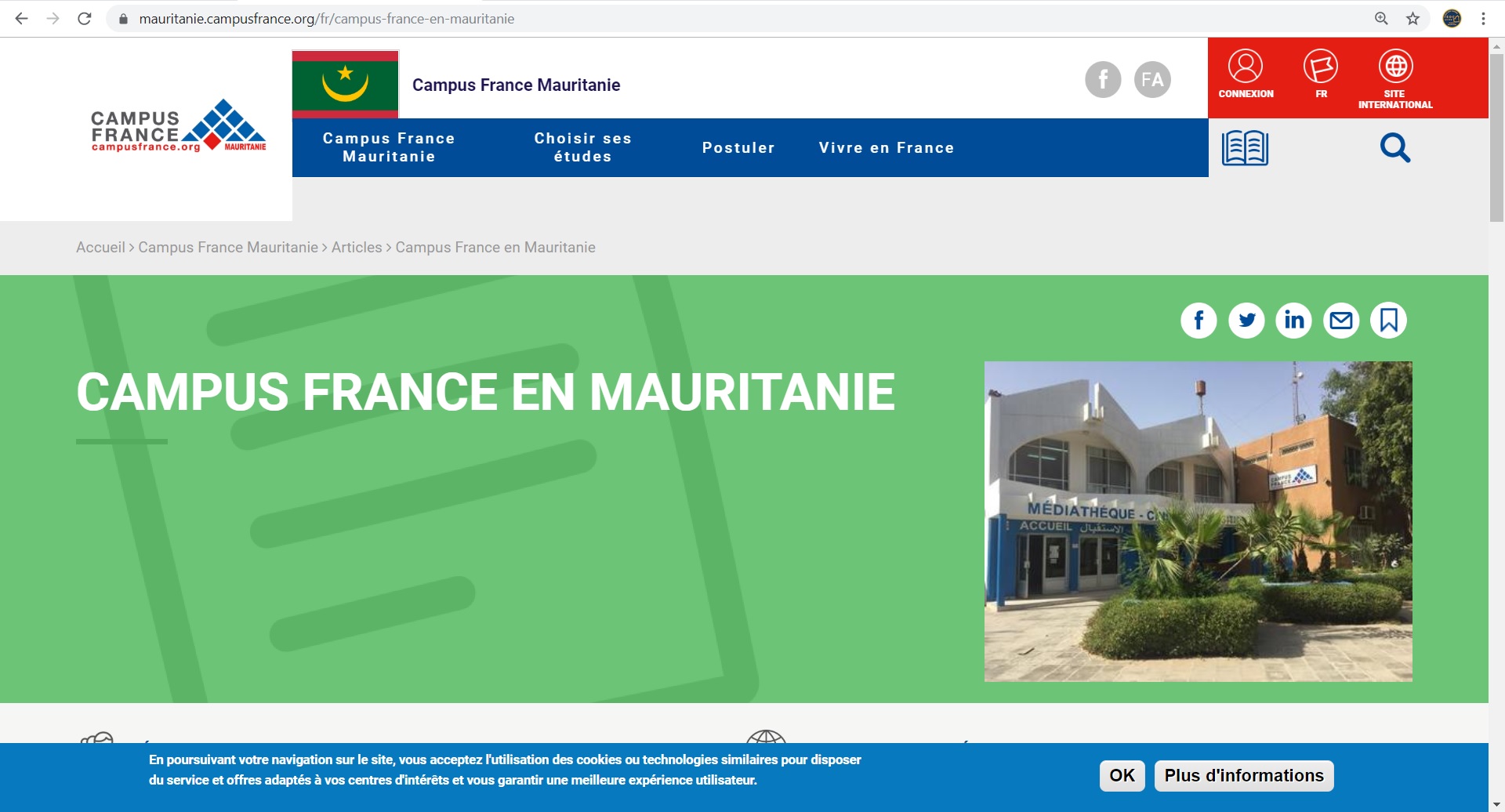Click Accueil breadcrumb link
The height and width of the screenshot is (812, 1505).
[100, 247]
